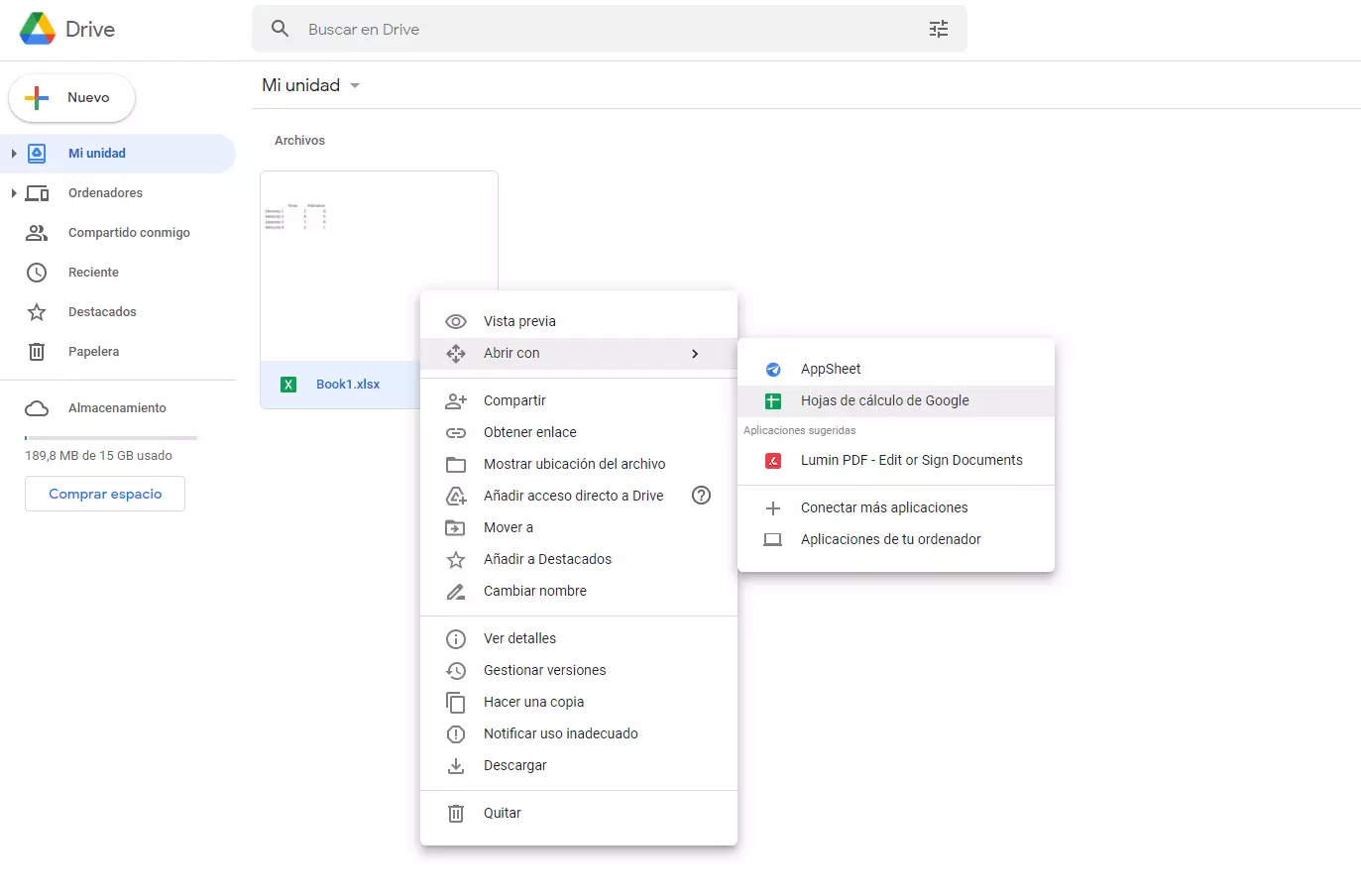
Task: Click the storage usage progress bar
Action: tap(111, 437)
